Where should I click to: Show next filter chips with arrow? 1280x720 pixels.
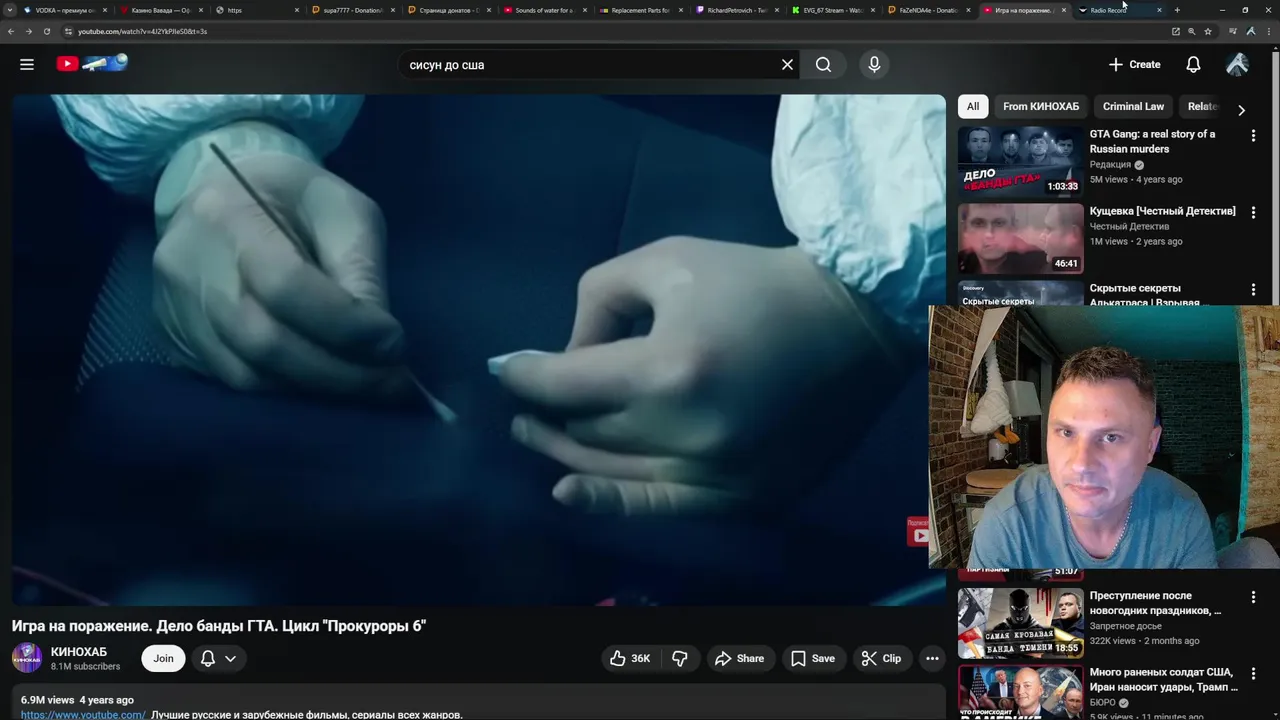1241,110
